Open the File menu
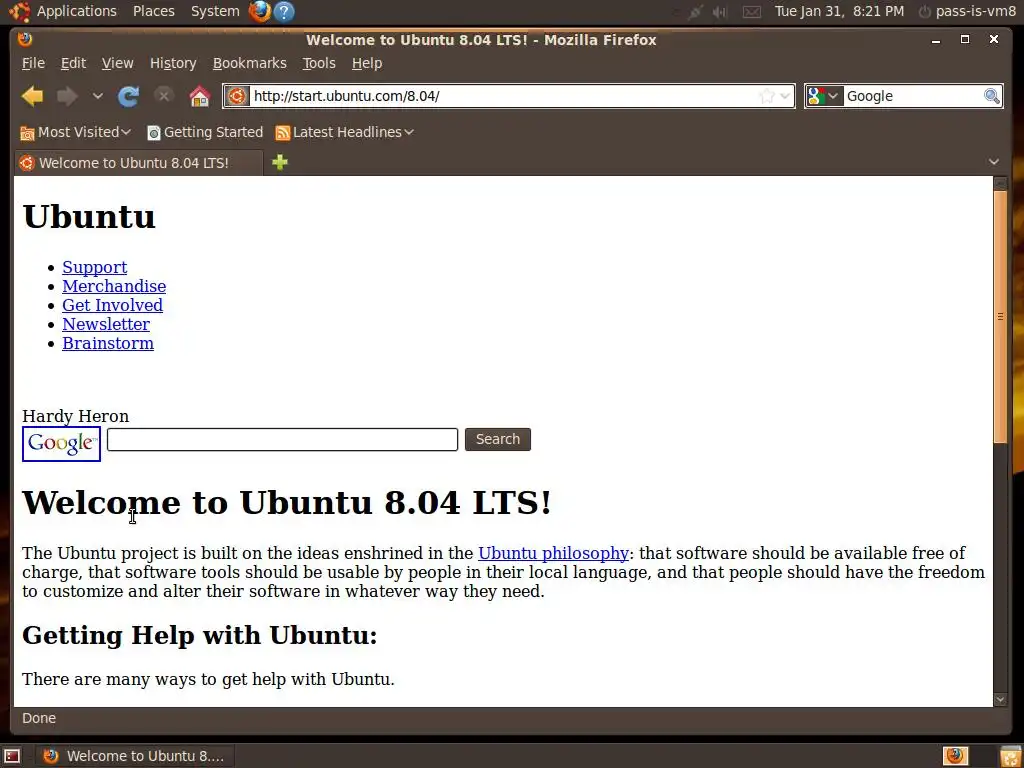Screen dimensions: 1024x768 click(x=33, y=63)
